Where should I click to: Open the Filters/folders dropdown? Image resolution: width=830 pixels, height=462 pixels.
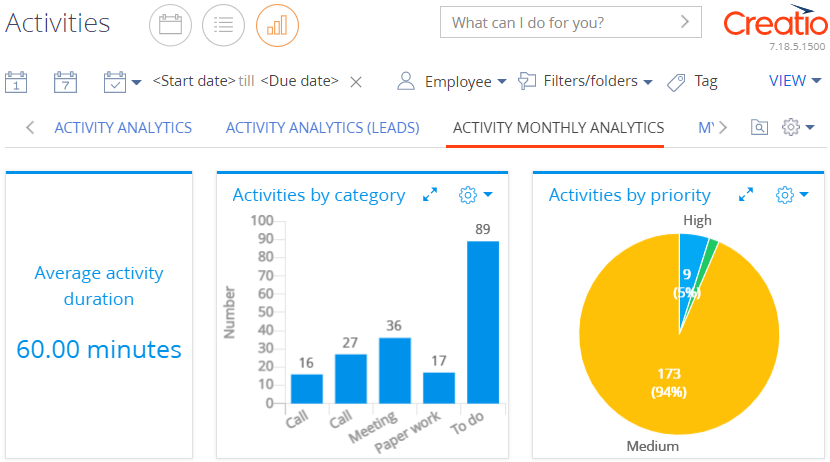(x=585, y=81)
